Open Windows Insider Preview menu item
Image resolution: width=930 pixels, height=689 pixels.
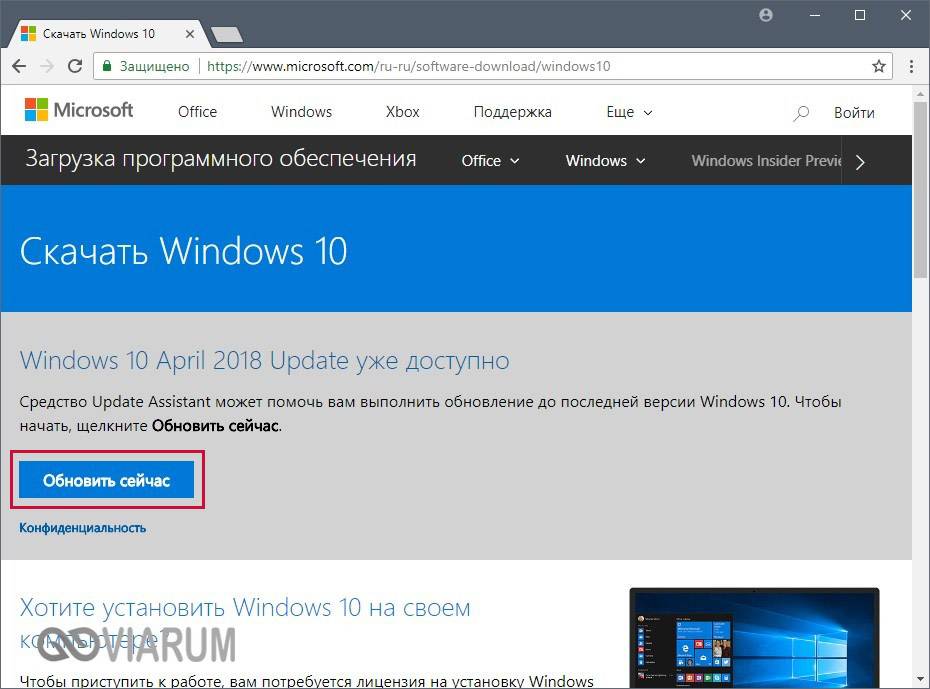[766, 161]
